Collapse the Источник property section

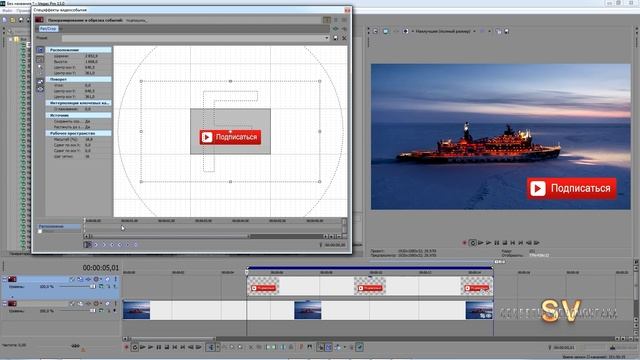click(78, 115)
